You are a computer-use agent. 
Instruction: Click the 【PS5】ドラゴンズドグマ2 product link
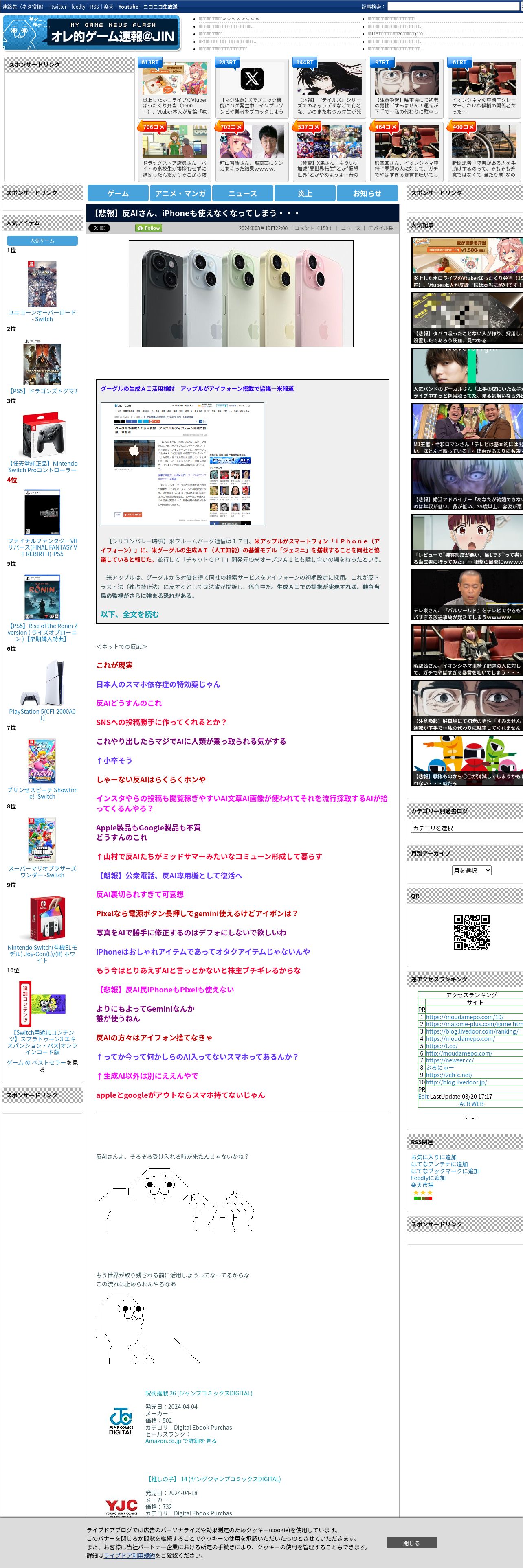[x=42, y=391]
